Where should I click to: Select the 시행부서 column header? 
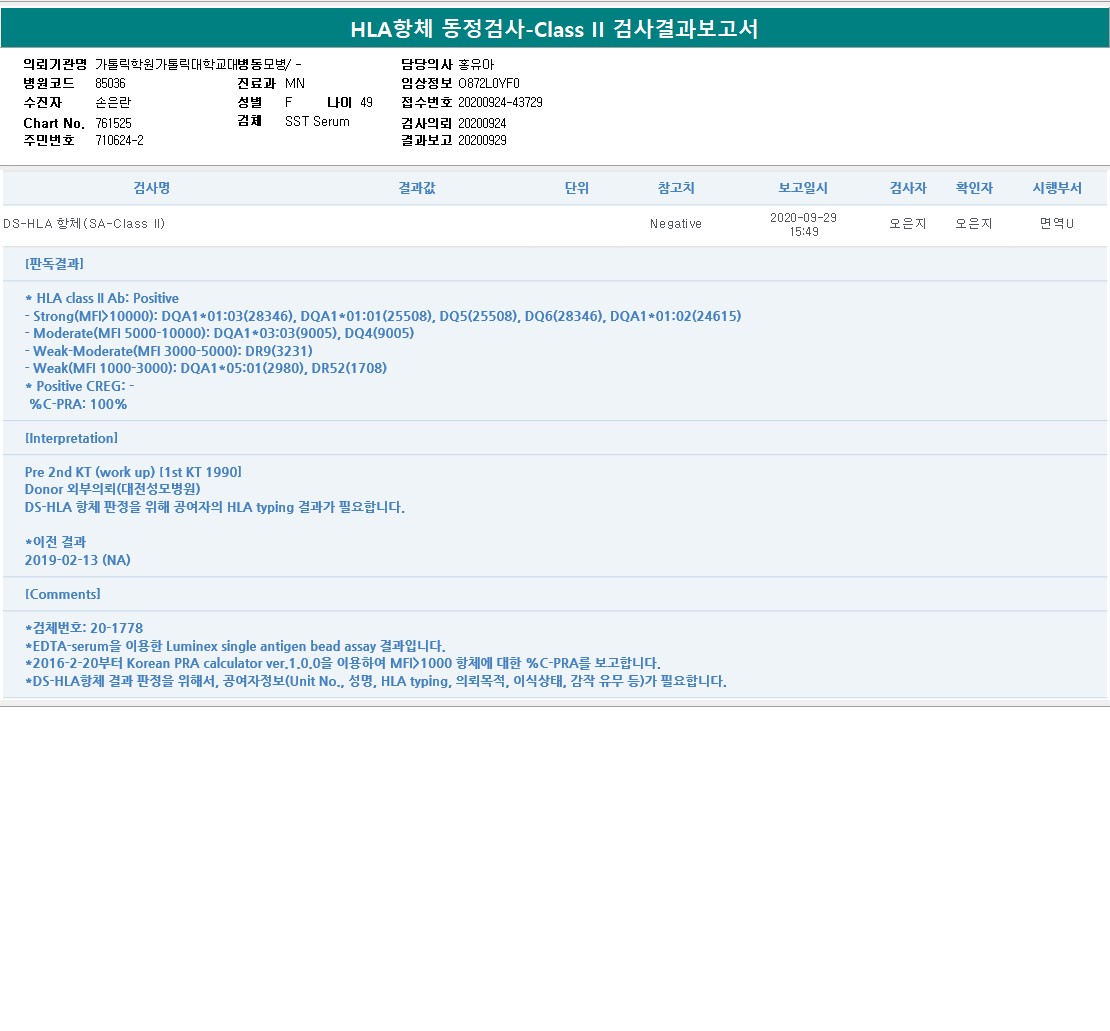(x=1057, y=188)
